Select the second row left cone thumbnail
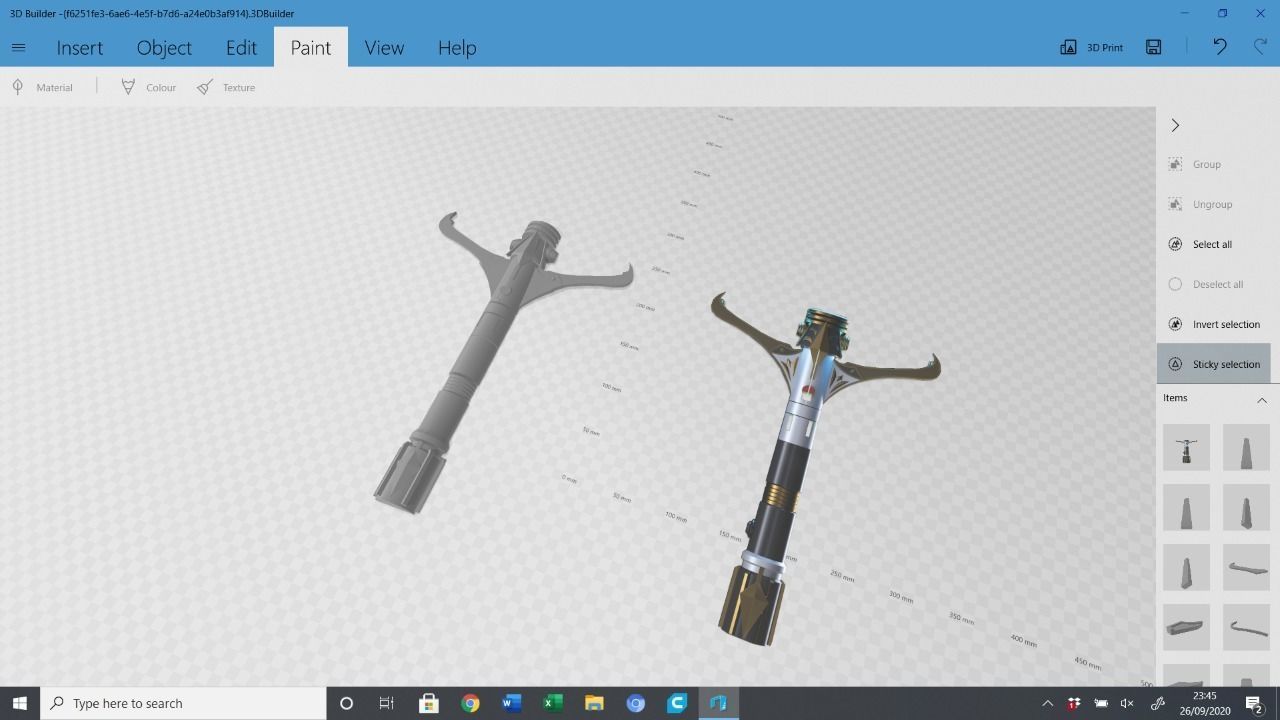The height and width of the screenshot is (720, 1280). (x=1186, y=507)
